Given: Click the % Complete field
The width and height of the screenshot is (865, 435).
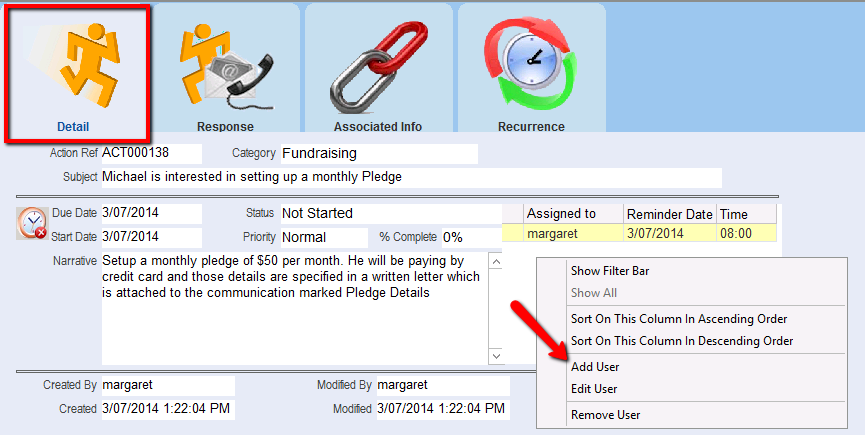Looking at the screenshot, I should point(470,238).
